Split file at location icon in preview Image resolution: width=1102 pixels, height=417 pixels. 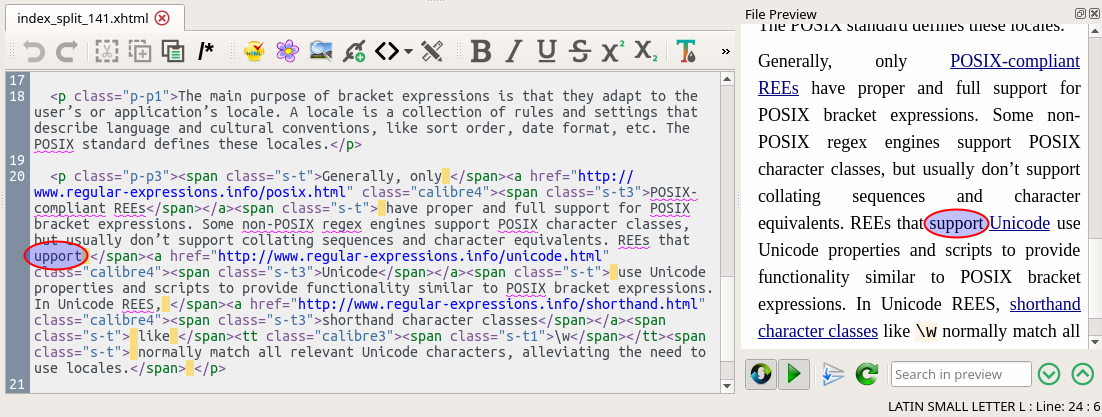pyautogui.click(x=834, y=373)
